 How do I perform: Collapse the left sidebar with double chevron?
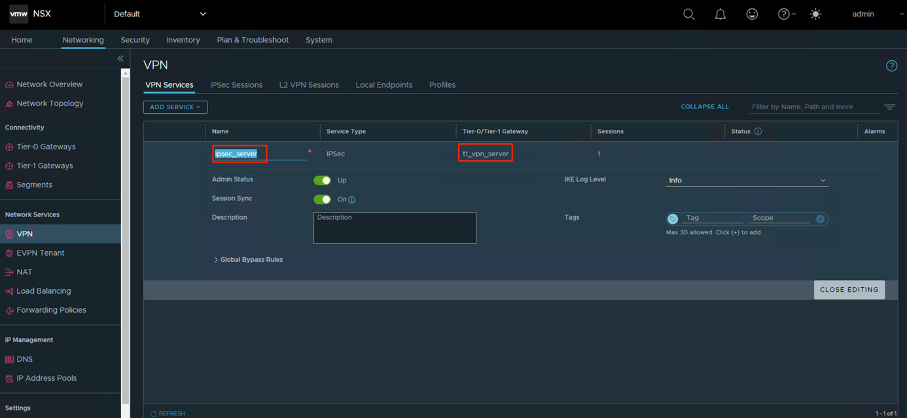pos(121,59)
